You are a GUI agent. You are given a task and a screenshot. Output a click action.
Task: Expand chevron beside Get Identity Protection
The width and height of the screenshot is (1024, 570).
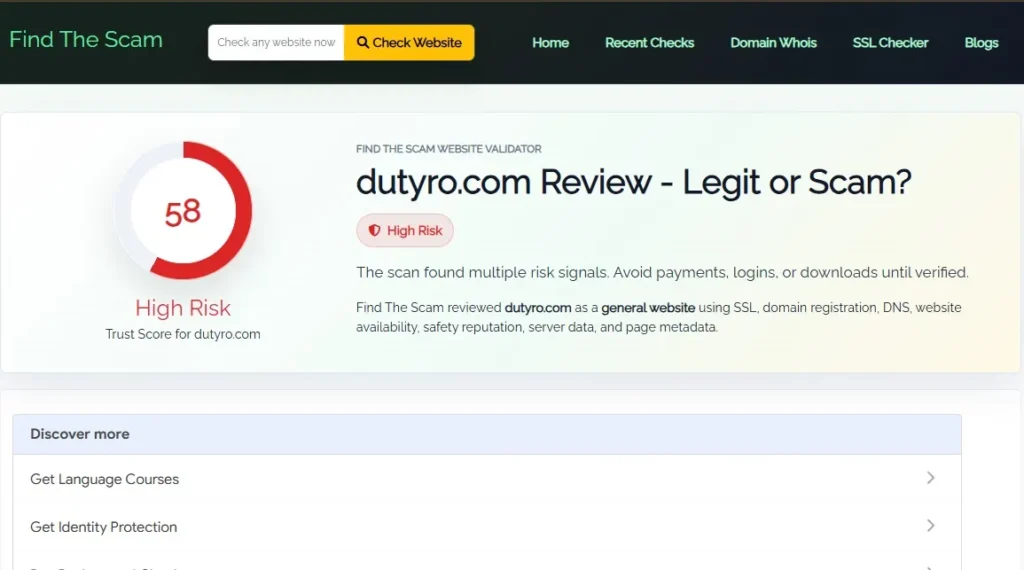pyautogui.click(x=931, y=526)
